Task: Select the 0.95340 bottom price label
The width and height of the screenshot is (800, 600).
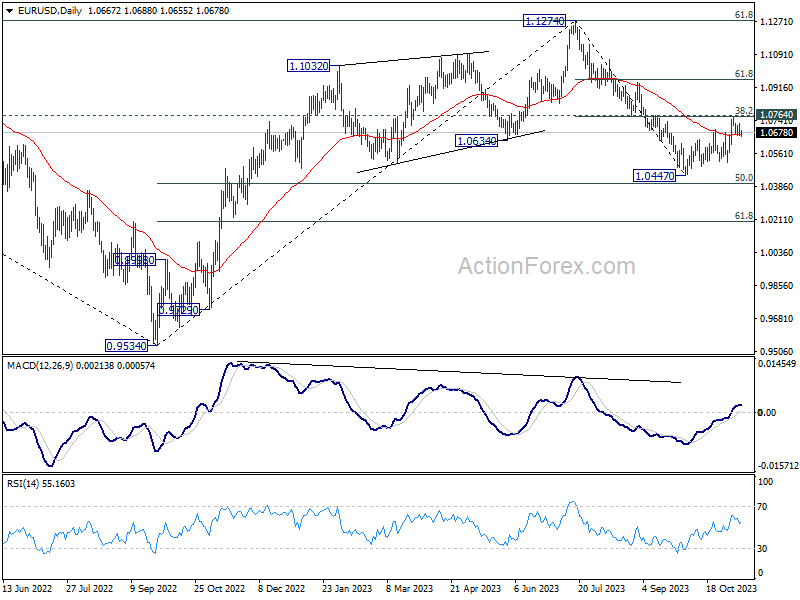Action: [126, 346]
